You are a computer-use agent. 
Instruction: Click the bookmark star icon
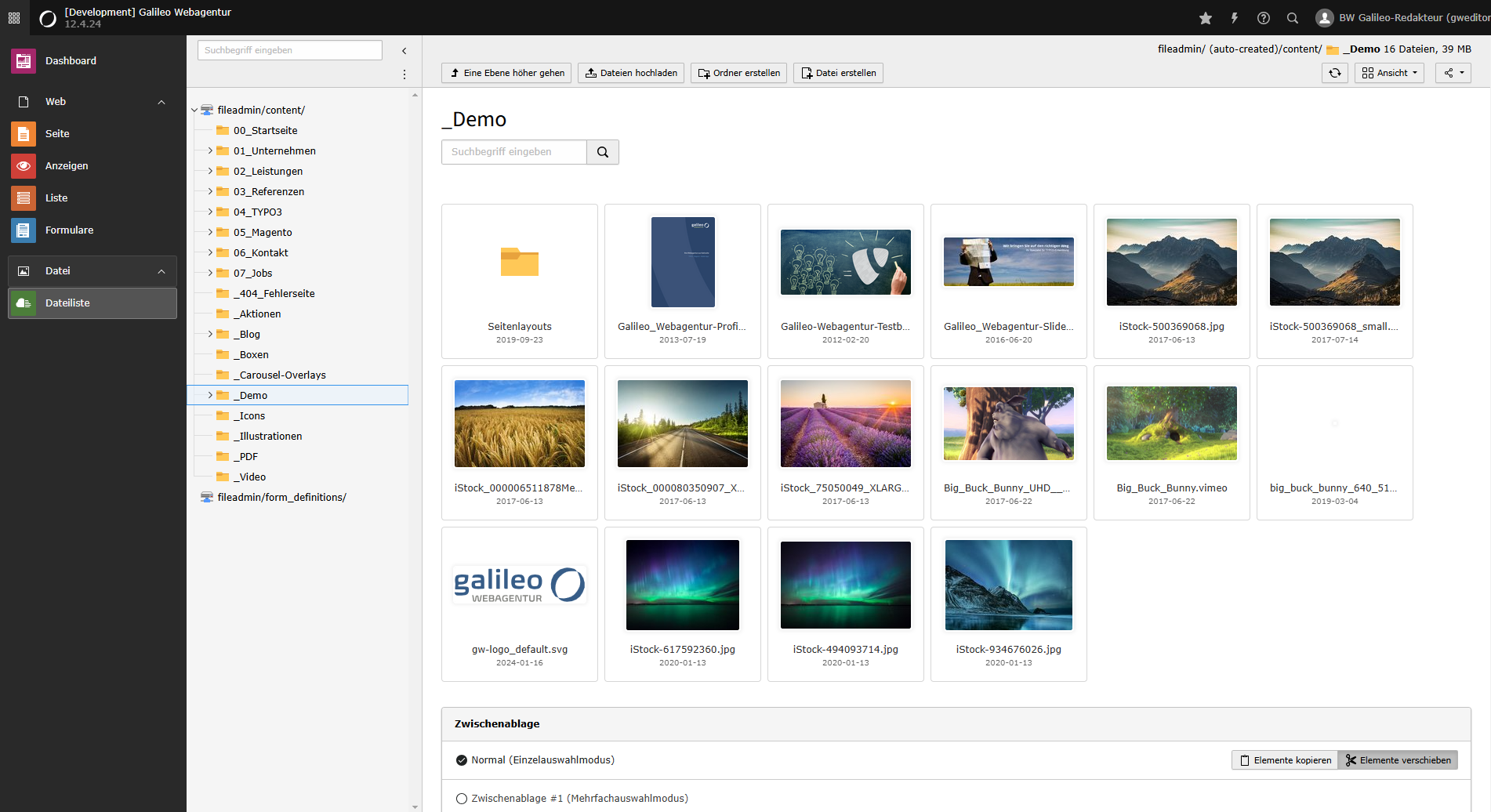tap(1205, 17)
